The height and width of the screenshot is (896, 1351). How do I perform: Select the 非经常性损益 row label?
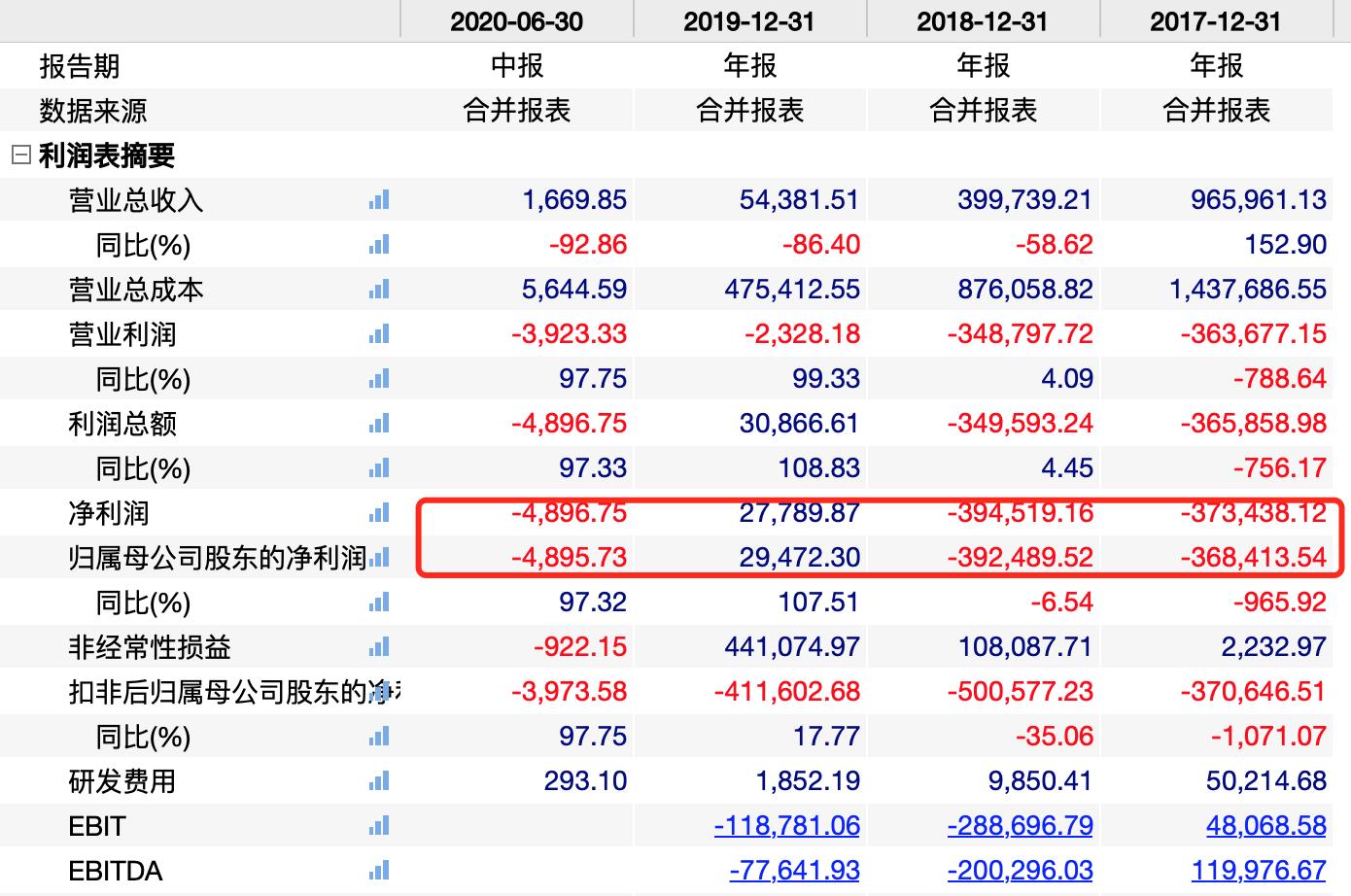(x=150, y=647)
